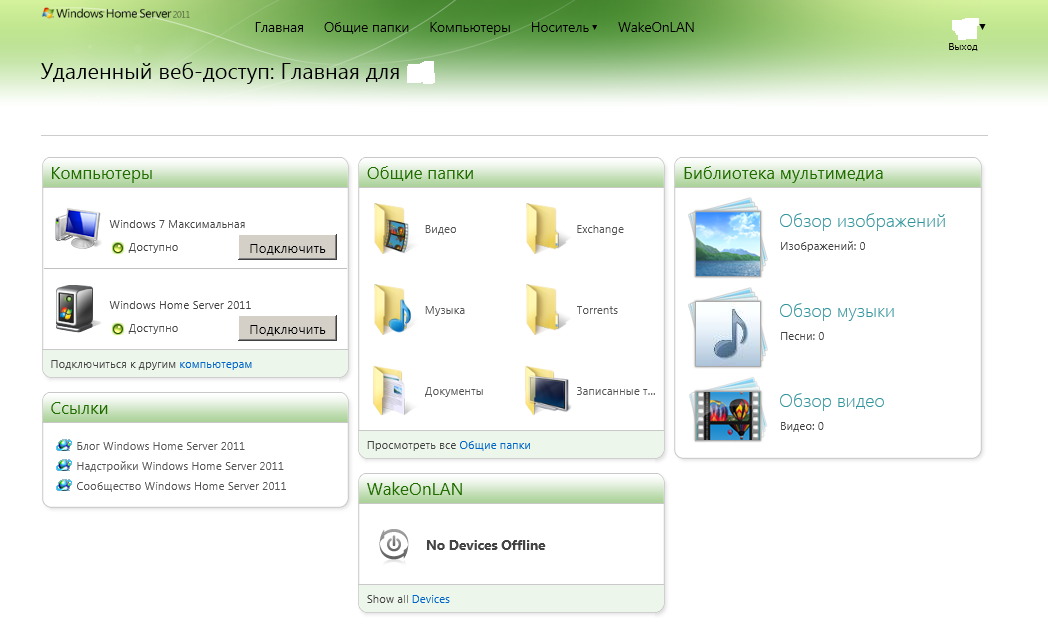Screen dimensions: 1048x643
Task: Click the Windows 7 Максимальная name text
Action: tap(177, 224)
